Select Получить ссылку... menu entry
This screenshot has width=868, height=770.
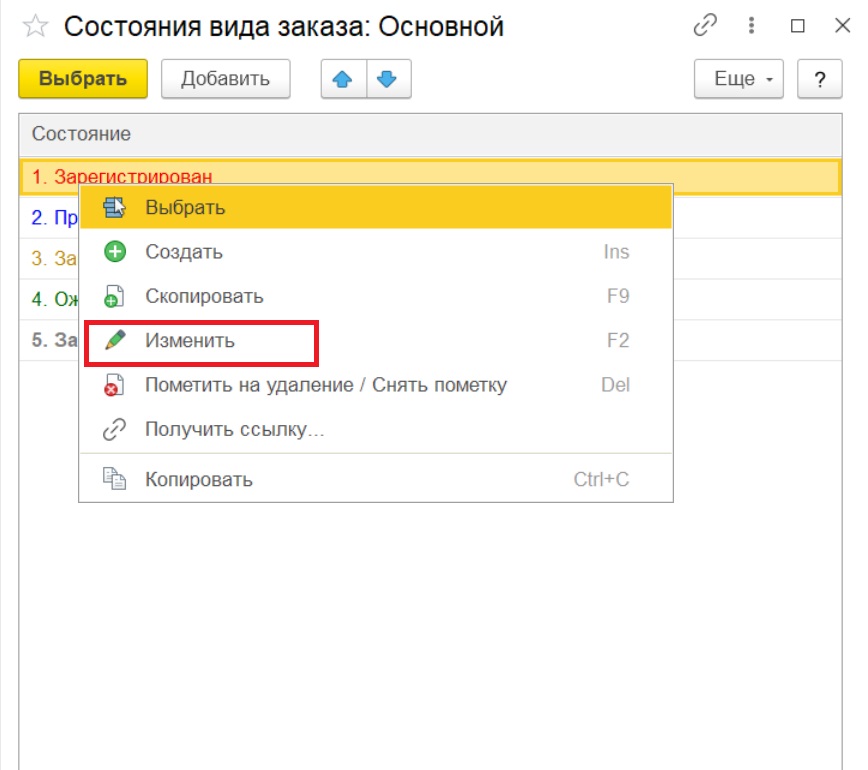point(234,430)
